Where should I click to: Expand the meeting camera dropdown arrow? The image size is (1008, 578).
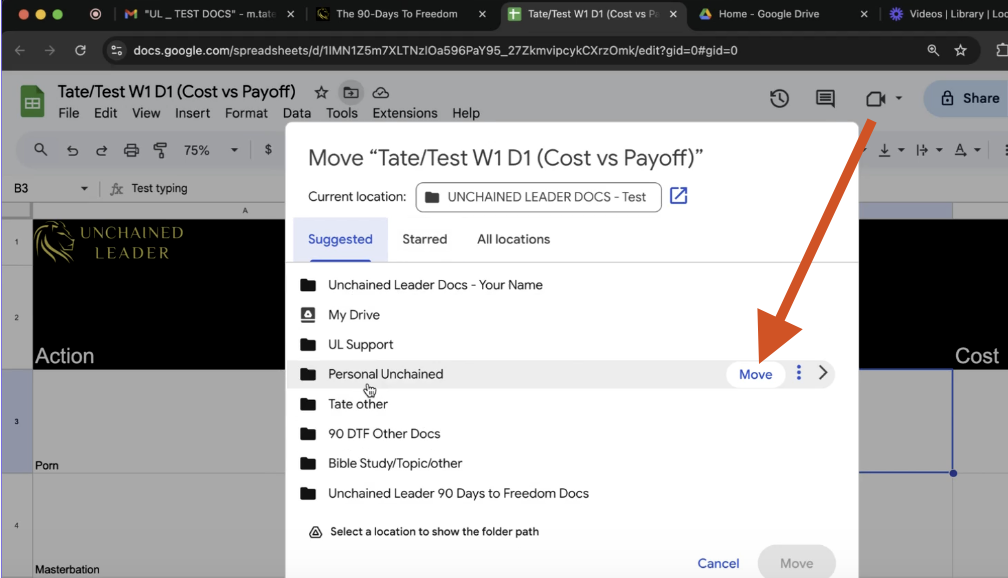click(899, 98)
